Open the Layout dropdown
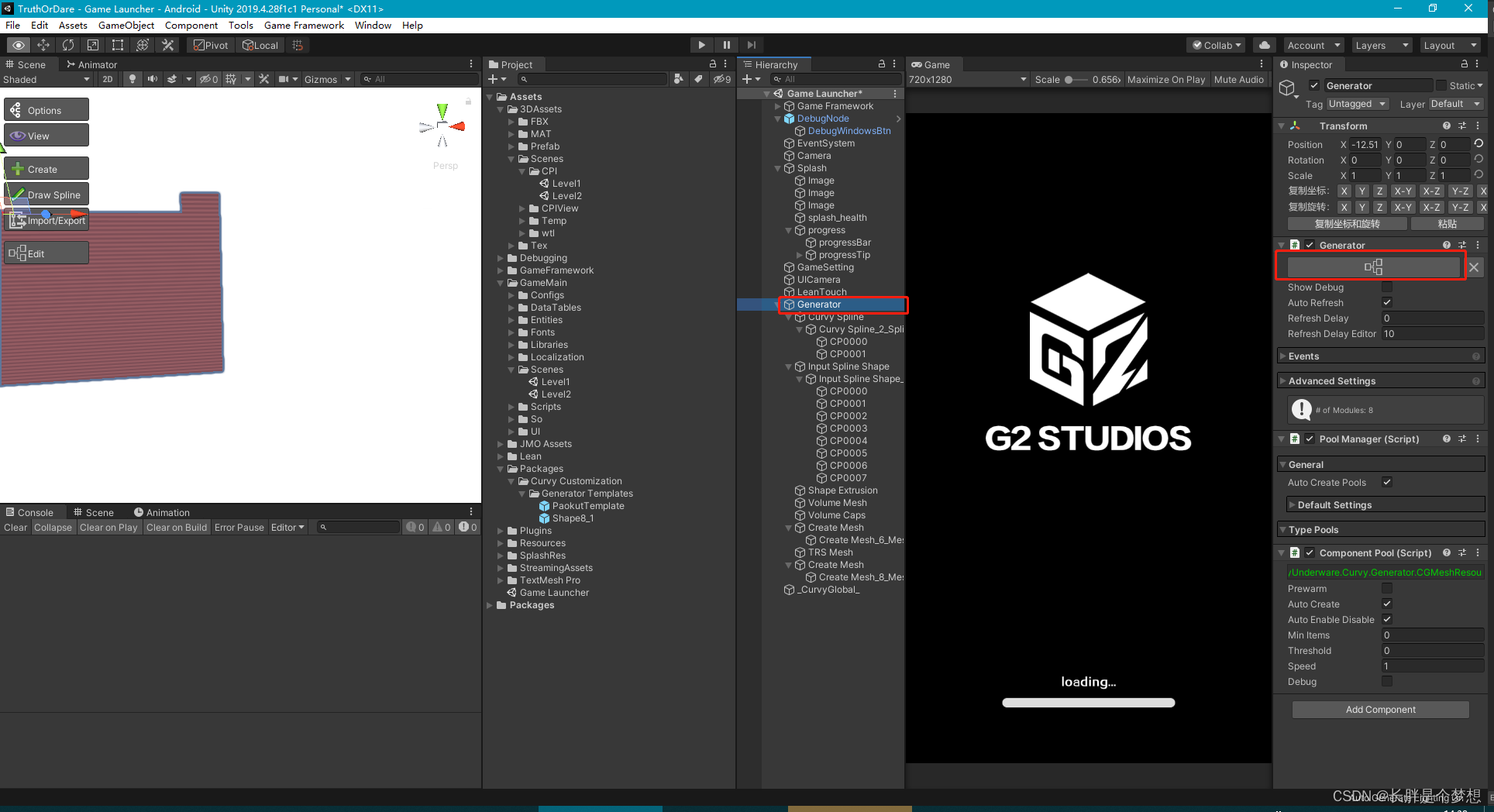The image size is (1494, 812). point(1450,45)
